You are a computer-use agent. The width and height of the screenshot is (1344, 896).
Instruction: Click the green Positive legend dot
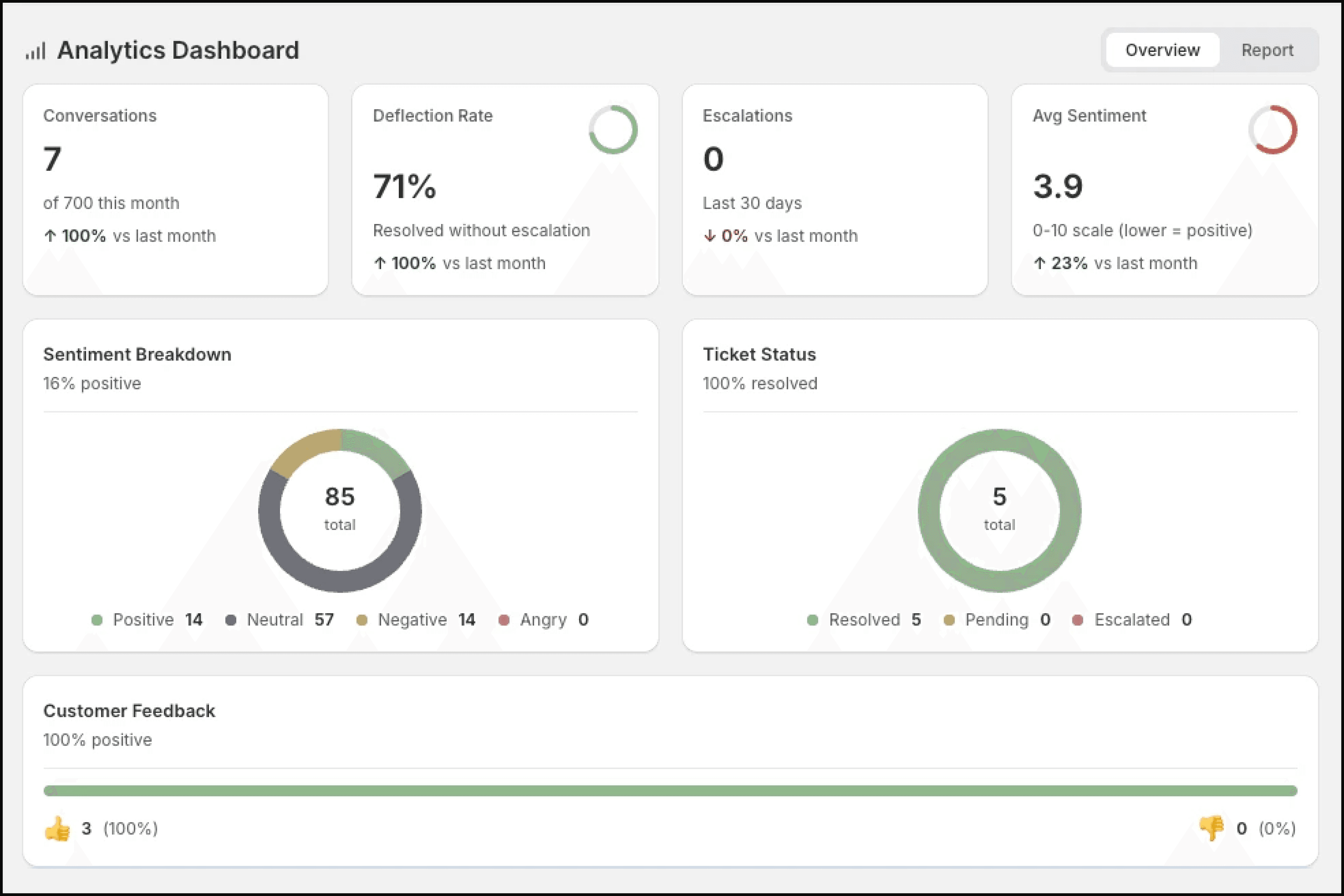[x=97, y=620]
